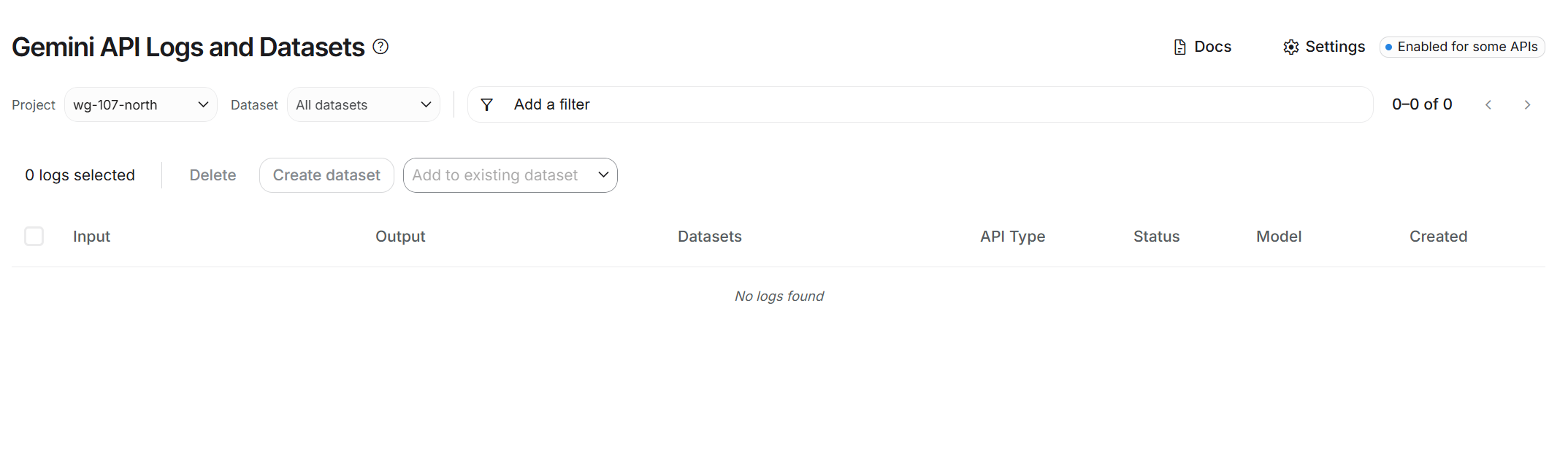Expand Add to existing dataset dropdown
1568x471 pixels.
coord(510,175)
